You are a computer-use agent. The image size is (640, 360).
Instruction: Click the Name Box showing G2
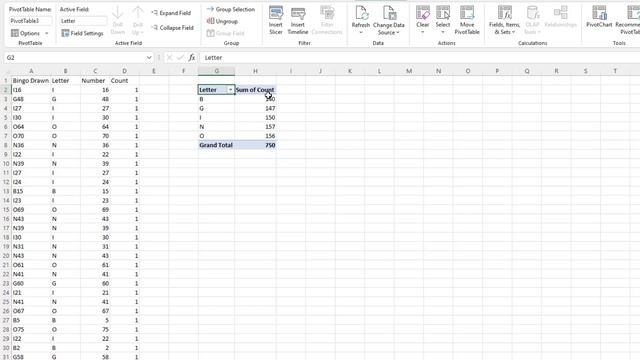(74, 58)
